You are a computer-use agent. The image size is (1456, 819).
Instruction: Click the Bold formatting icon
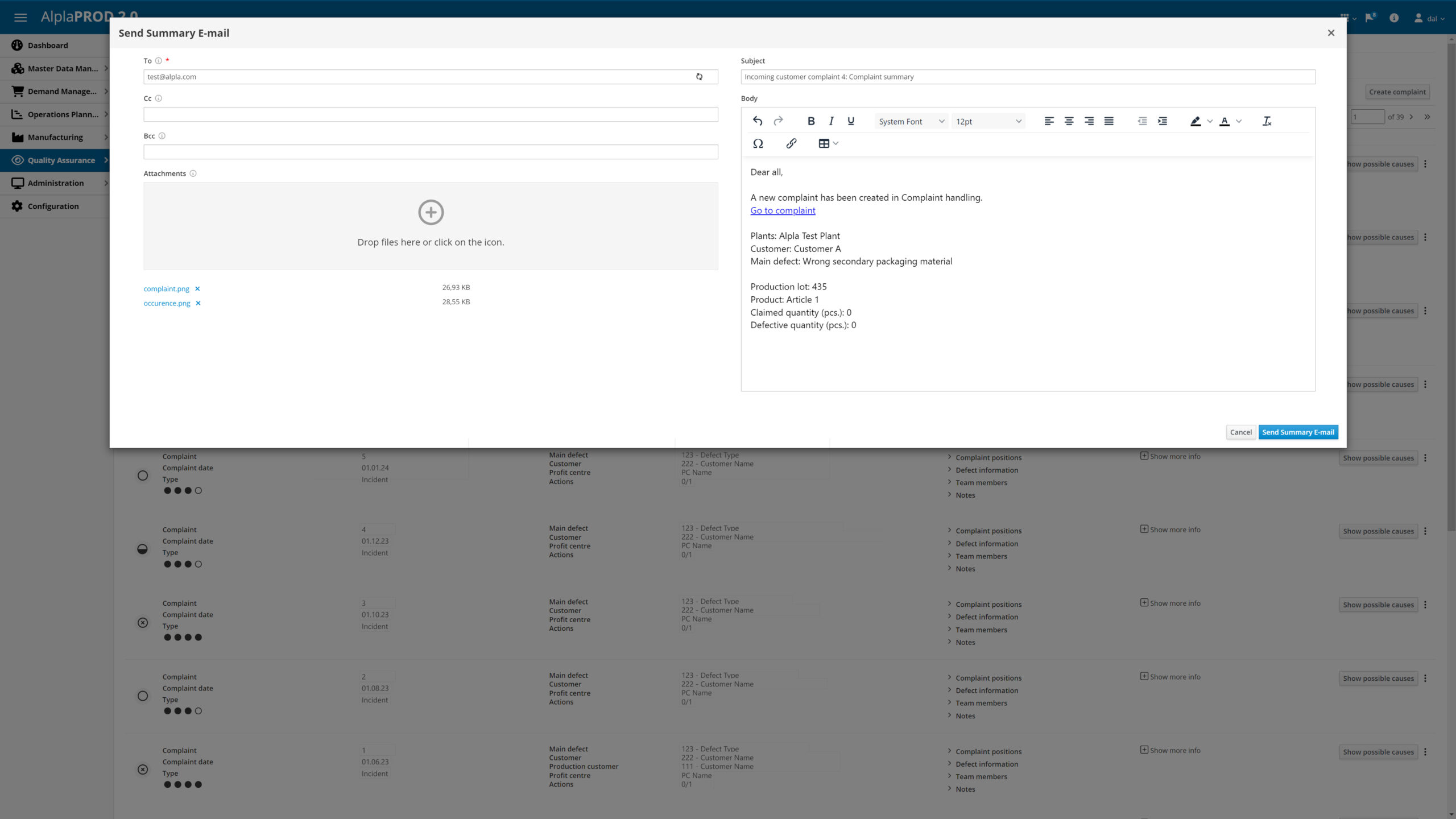[811, 121]
